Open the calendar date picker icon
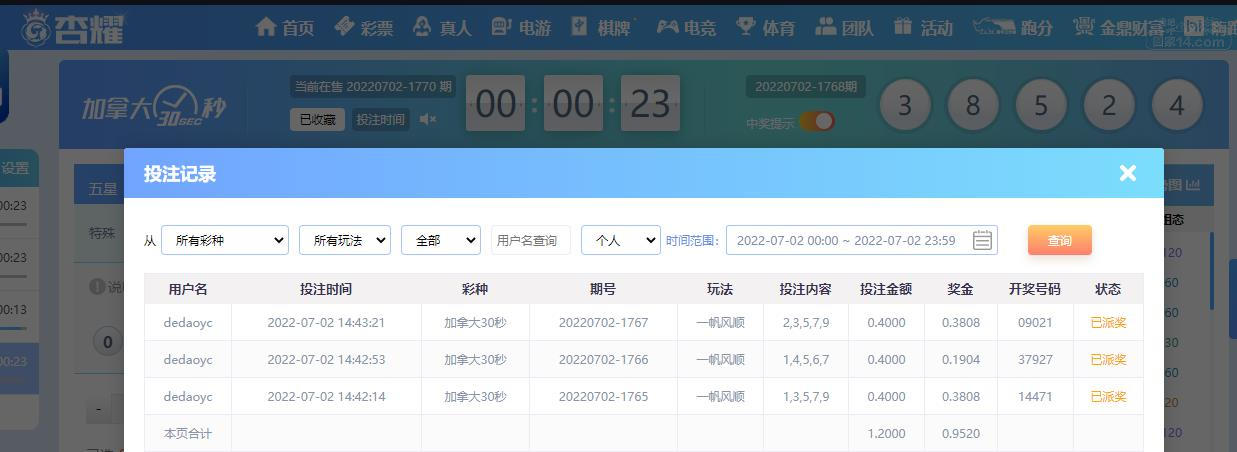This screenshot has height=452, width=1237. click(x=982, y=240)
